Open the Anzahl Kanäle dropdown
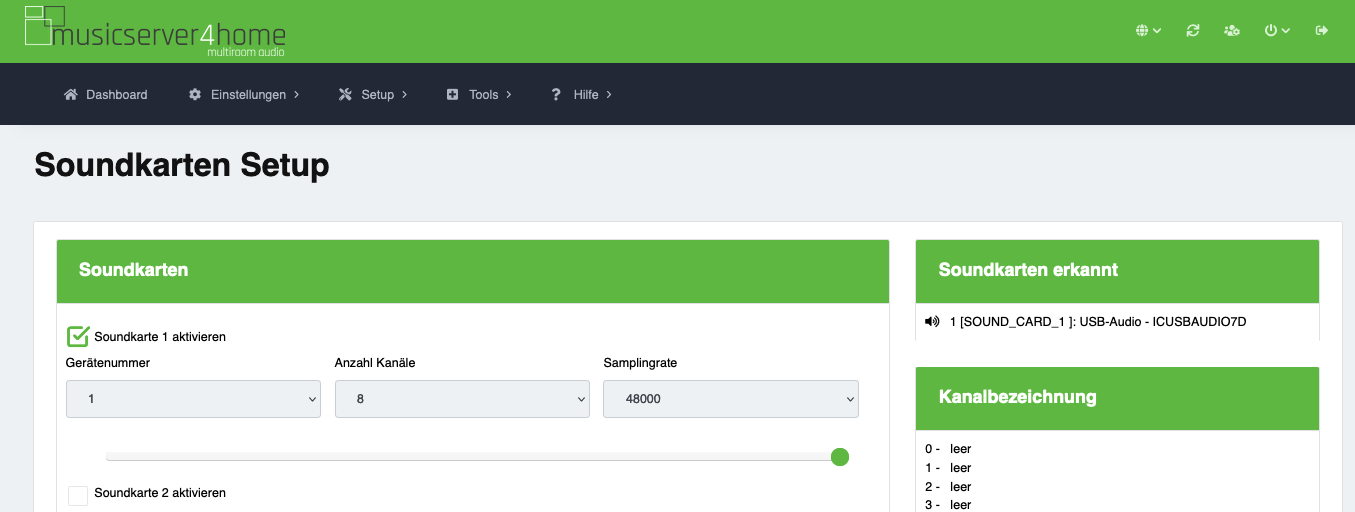This screenshot has height=512, width=1355. (462, 398)
